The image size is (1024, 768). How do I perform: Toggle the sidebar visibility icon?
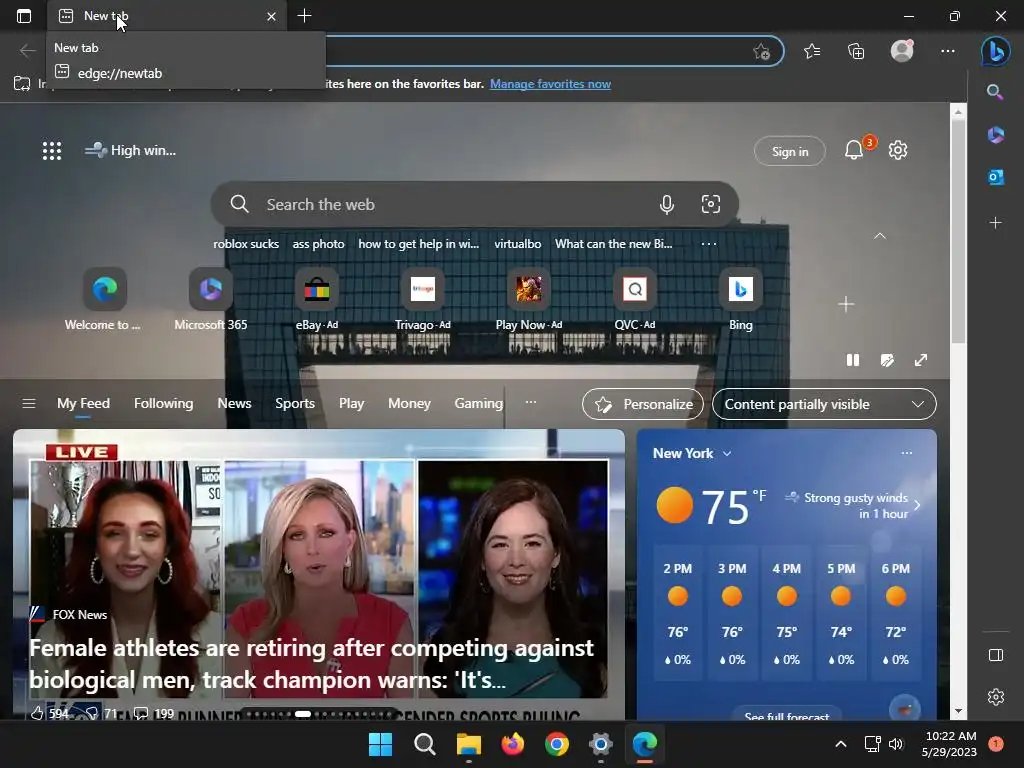pyautogui.click(x=996, y=655)
